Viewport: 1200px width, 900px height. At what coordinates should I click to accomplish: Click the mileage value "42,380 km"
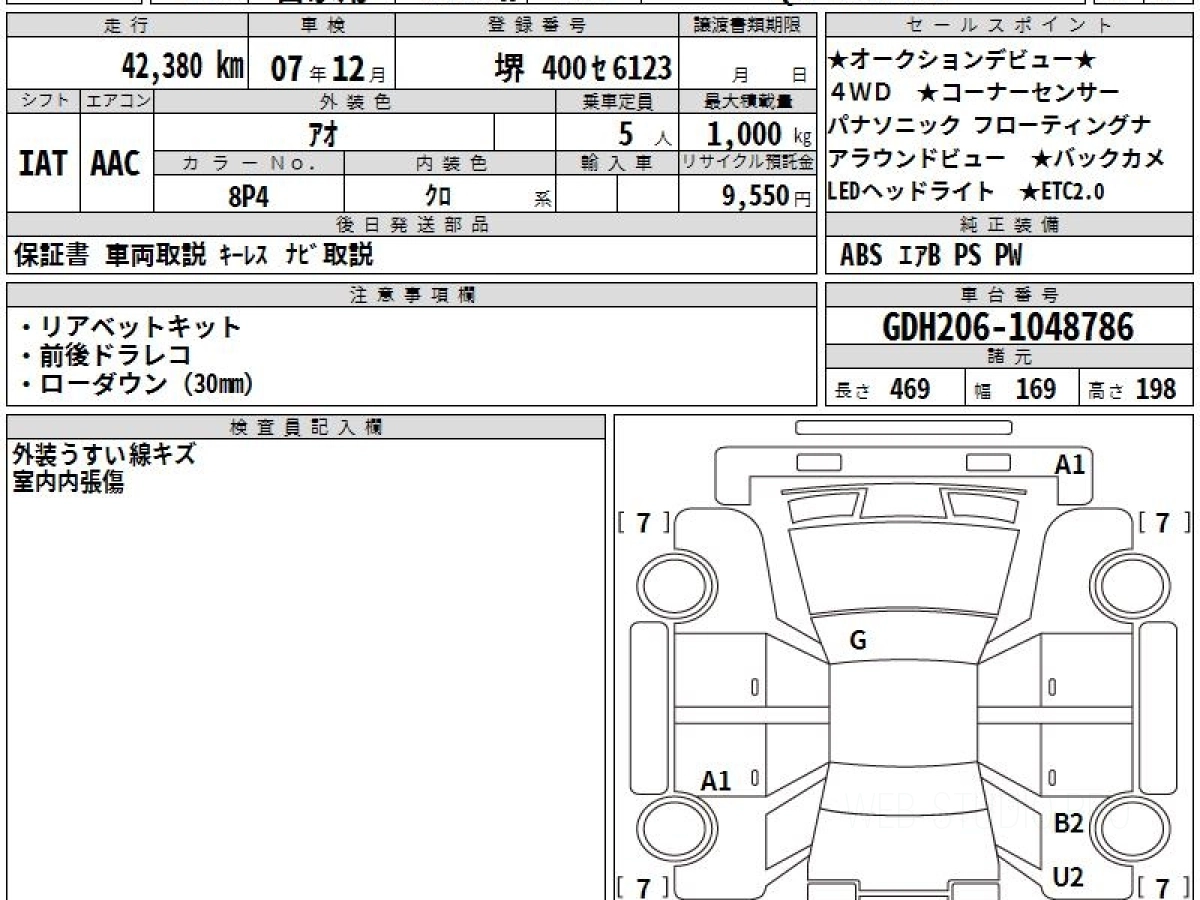coord(183,67)
